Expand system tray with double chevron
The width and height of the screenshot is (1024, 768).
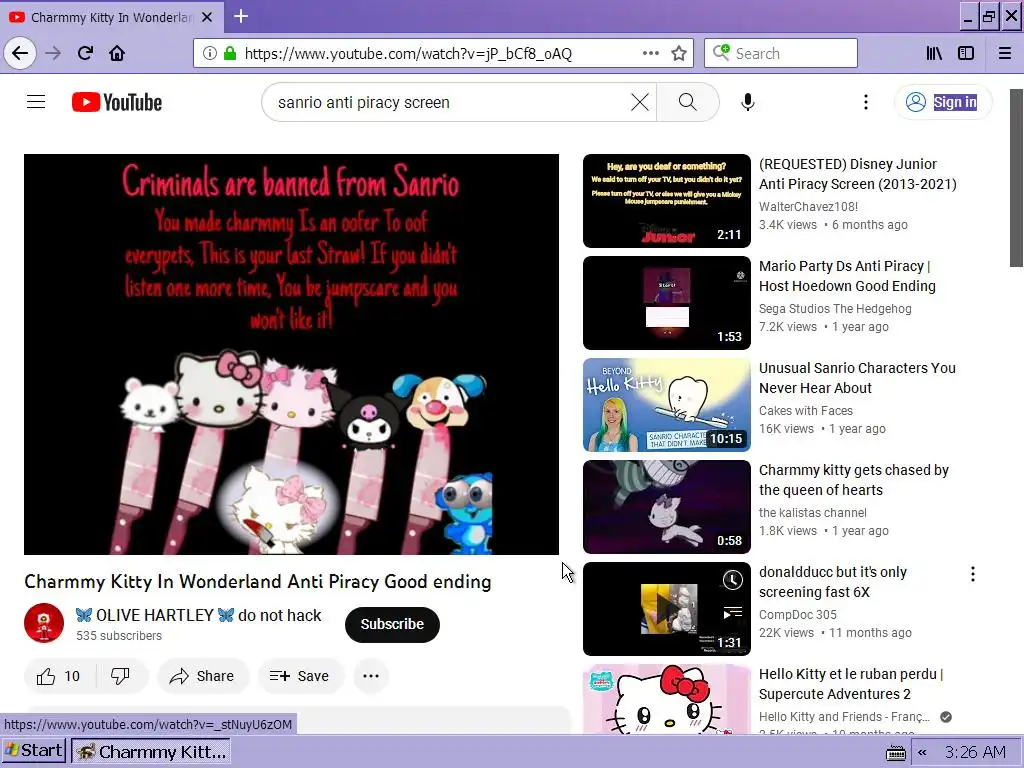(922, 753)
